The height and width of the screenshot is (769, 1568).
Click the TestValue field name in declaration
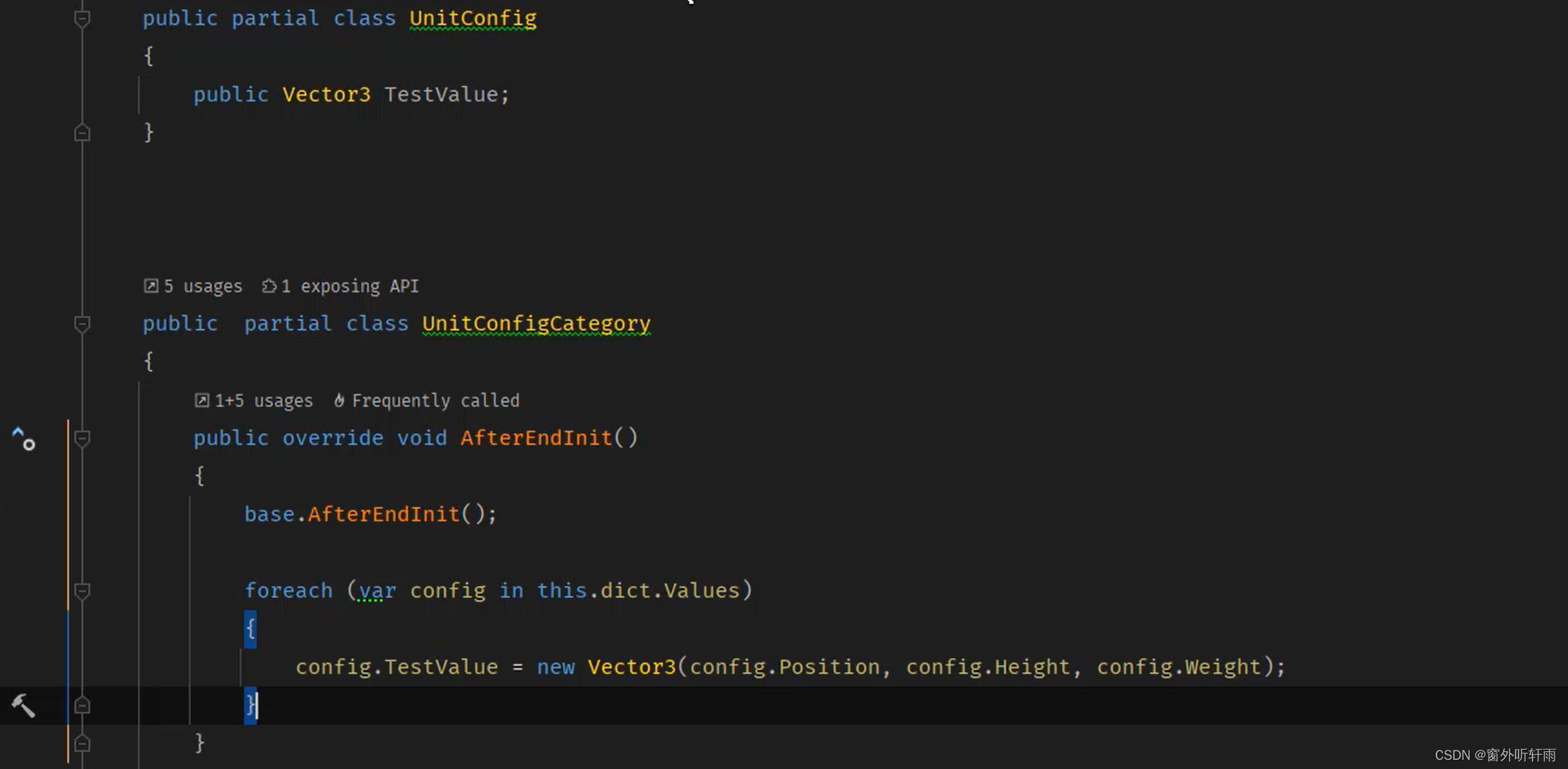pos(441,95)
